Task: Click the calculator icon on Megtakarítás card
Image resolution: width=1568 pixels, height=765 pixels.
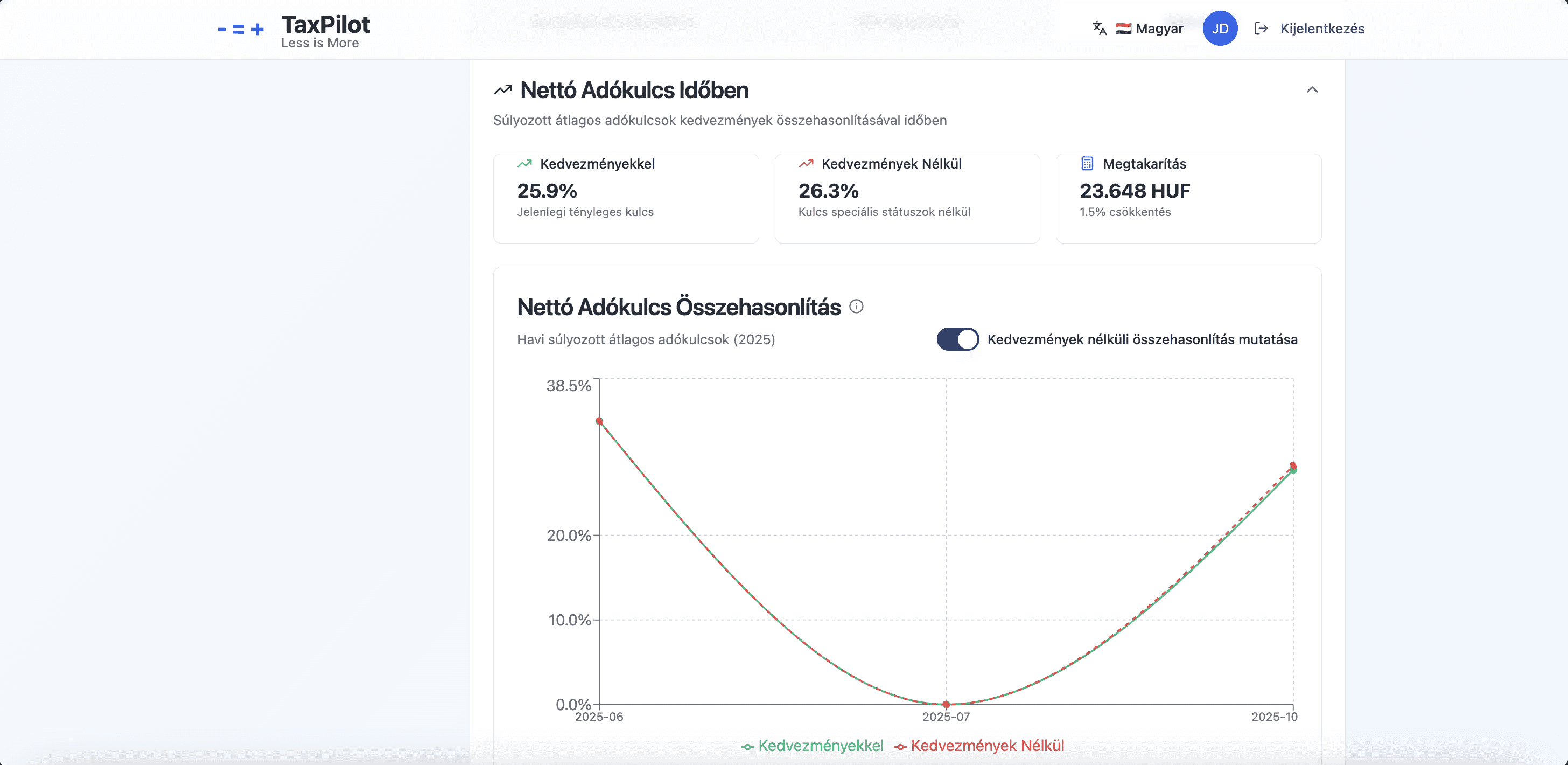Action: coord(1087,164)
